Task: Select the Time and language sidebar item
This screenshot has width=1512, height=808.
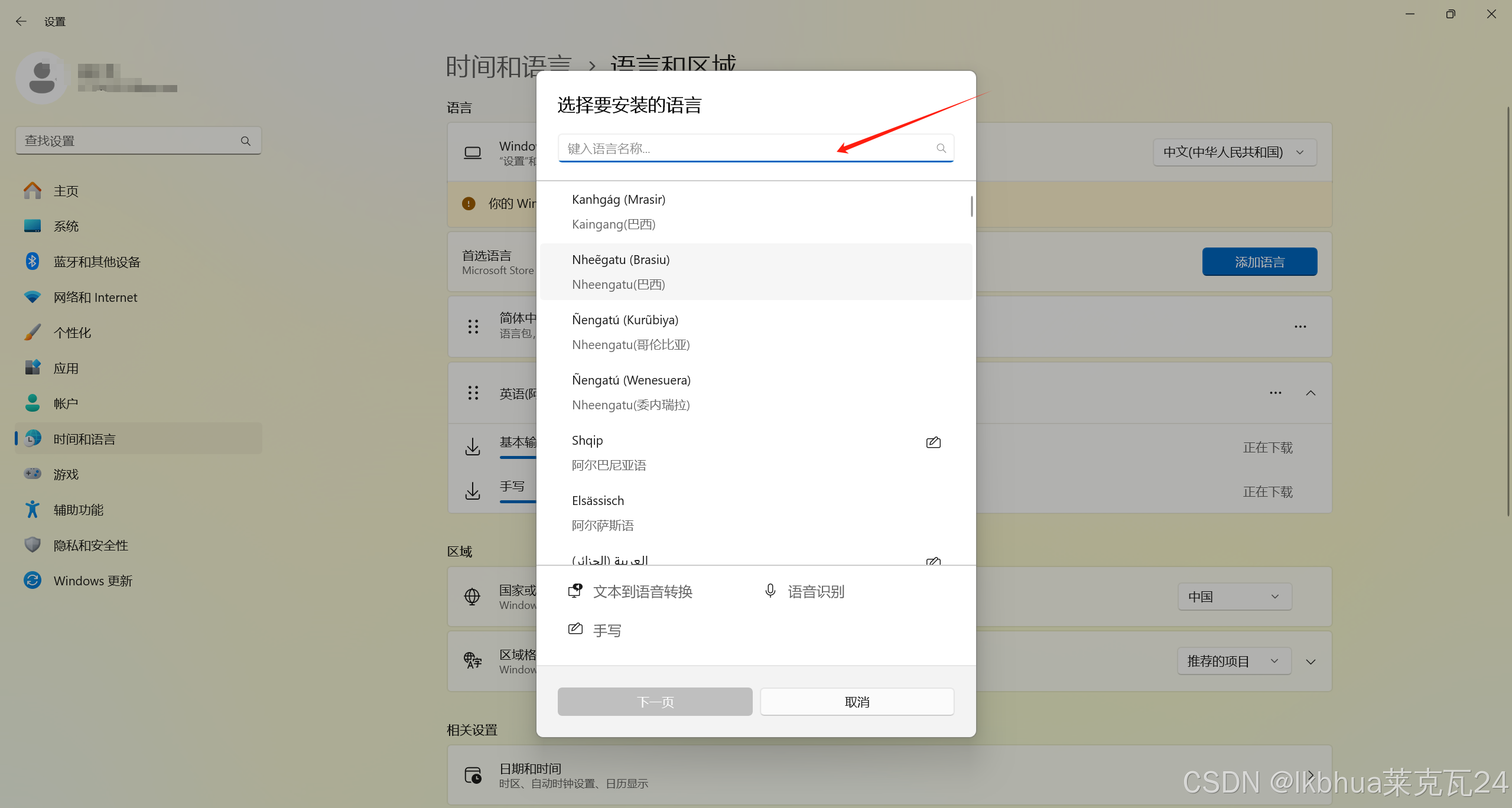Action: pos(84,439)
